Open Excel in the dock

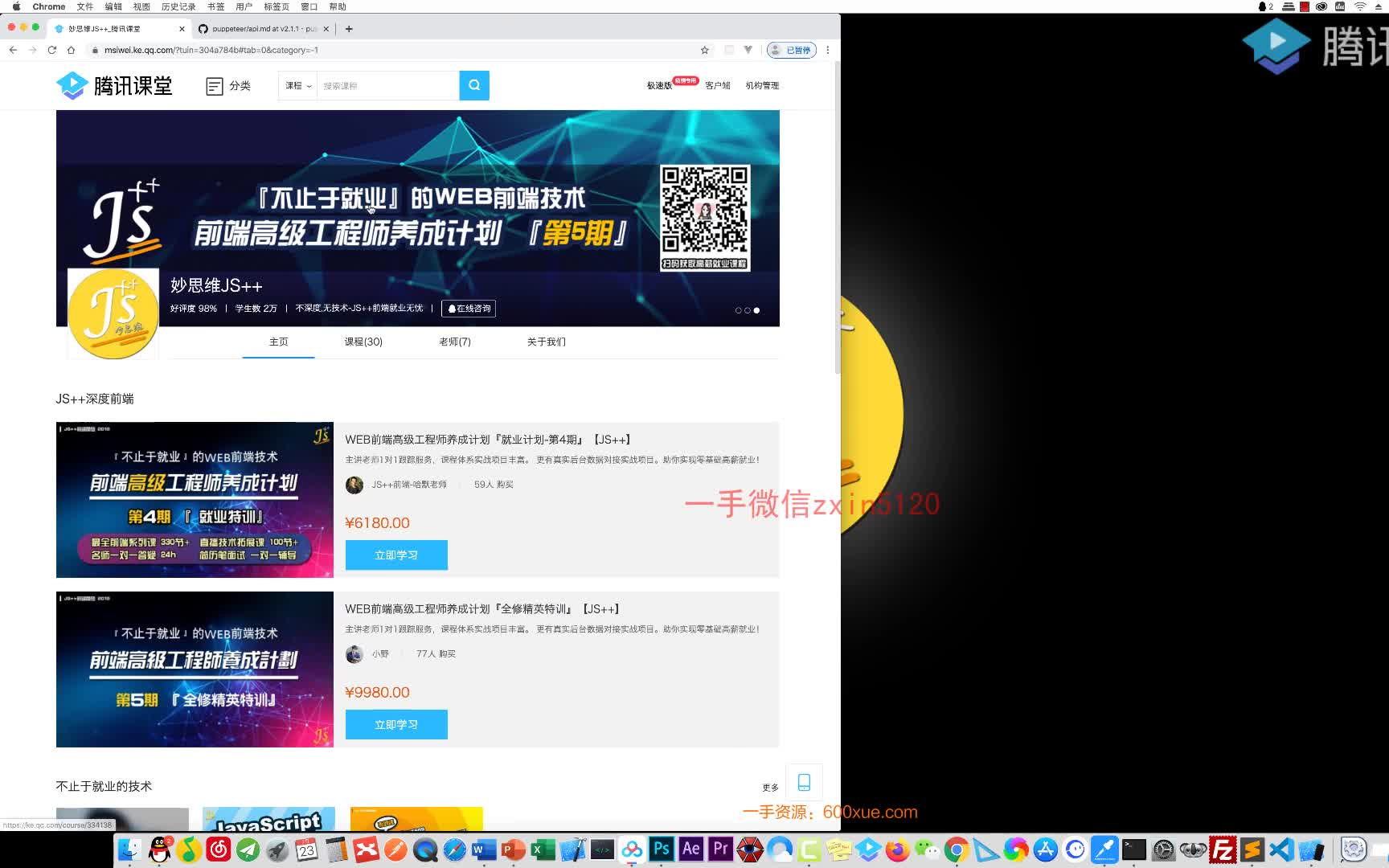pos(543,850)
